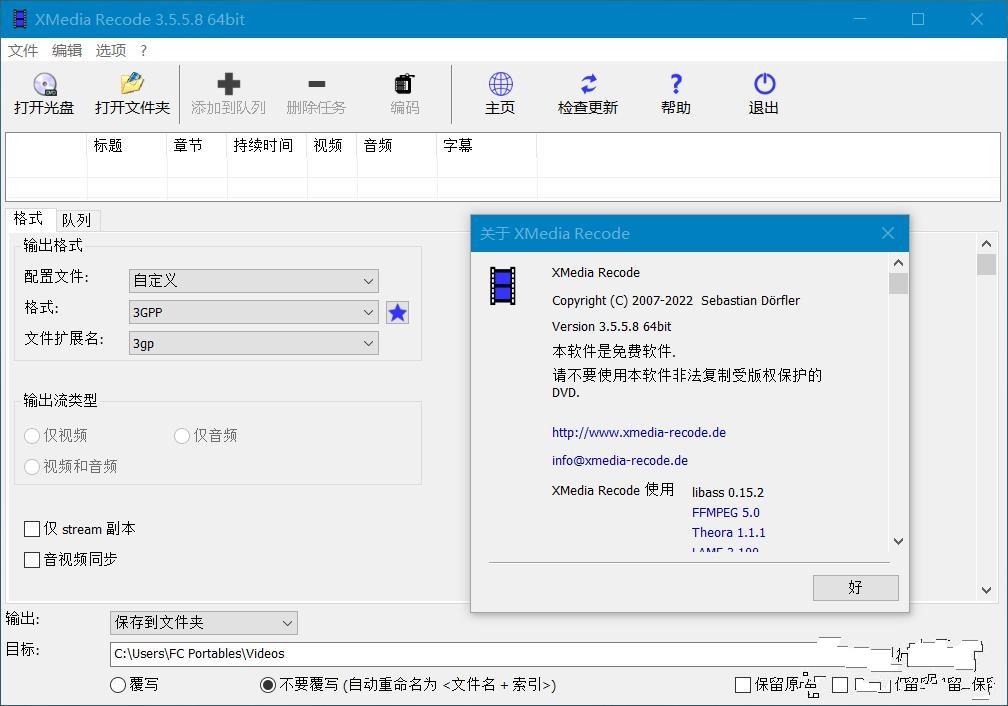Enable the 仅 stream 副本 checkbox
This screenshot has height=706, width=1008.
pos(32,529)
